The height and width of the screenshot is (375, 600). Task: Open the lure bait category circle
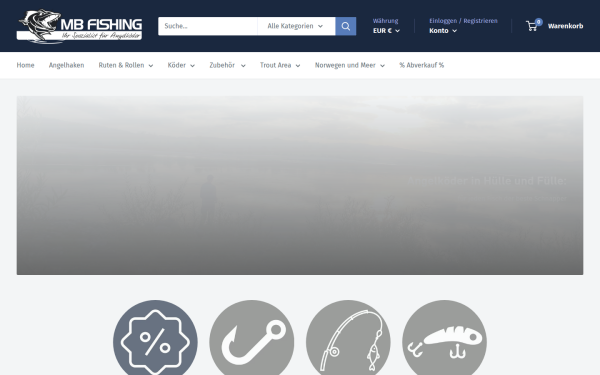(445, 338)
